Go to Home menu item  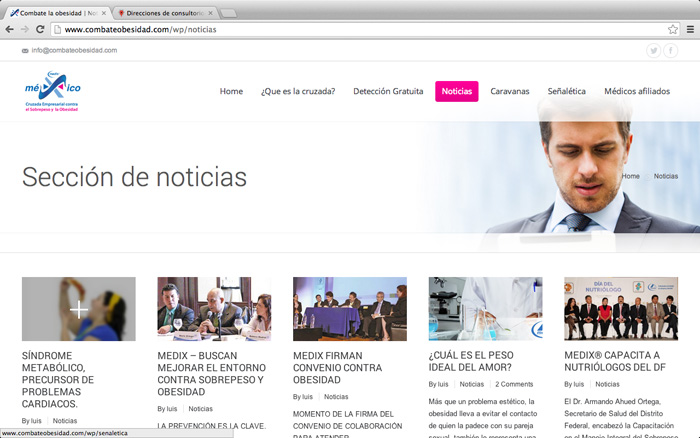[231, 91]
